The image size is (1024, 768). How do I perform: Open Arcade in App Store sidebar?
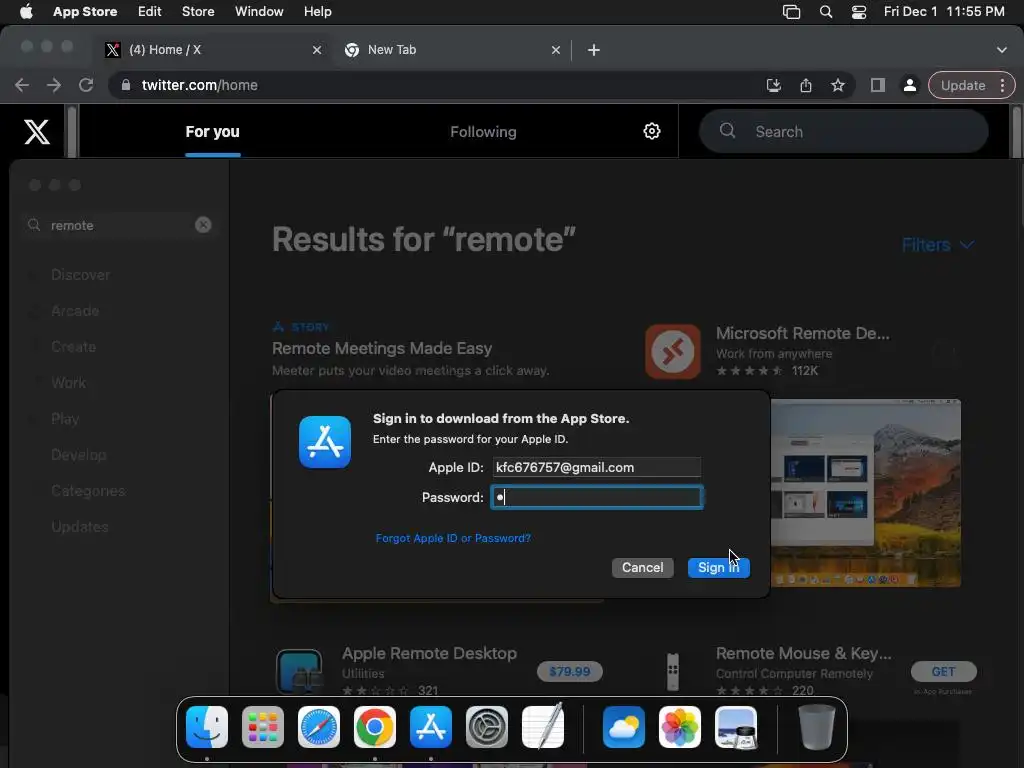75,311
